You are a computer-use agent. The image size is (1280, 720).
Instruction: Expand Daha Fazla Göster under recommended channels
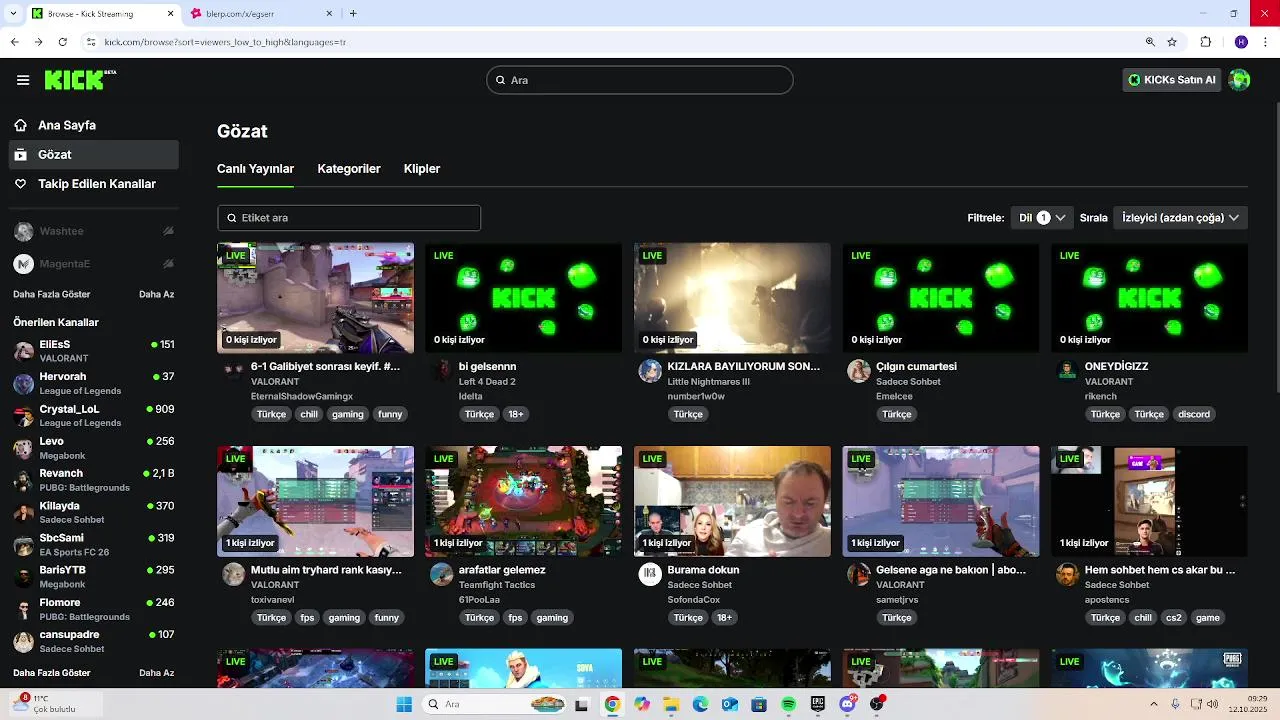pos(52,673)
